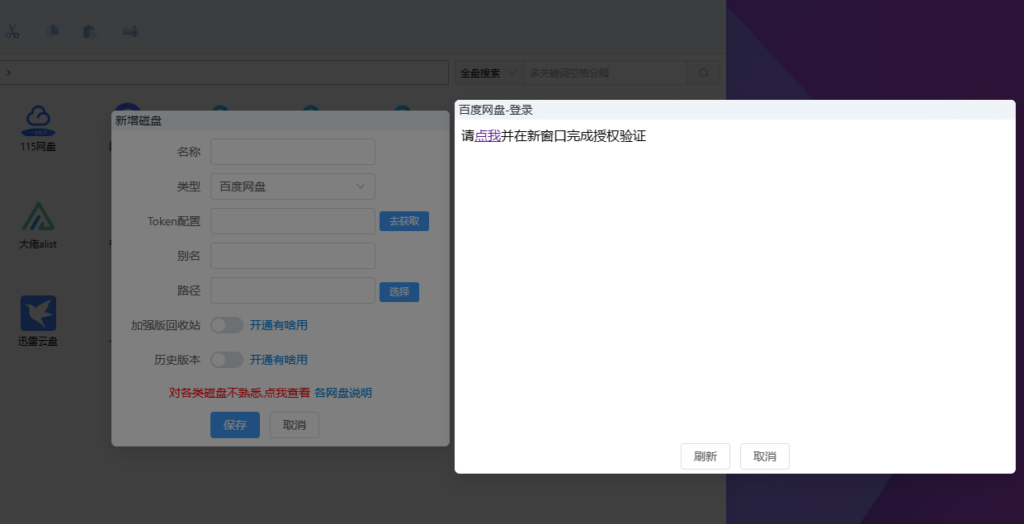
Task: Click the rename toolbar icon
Action: point(130,31)
